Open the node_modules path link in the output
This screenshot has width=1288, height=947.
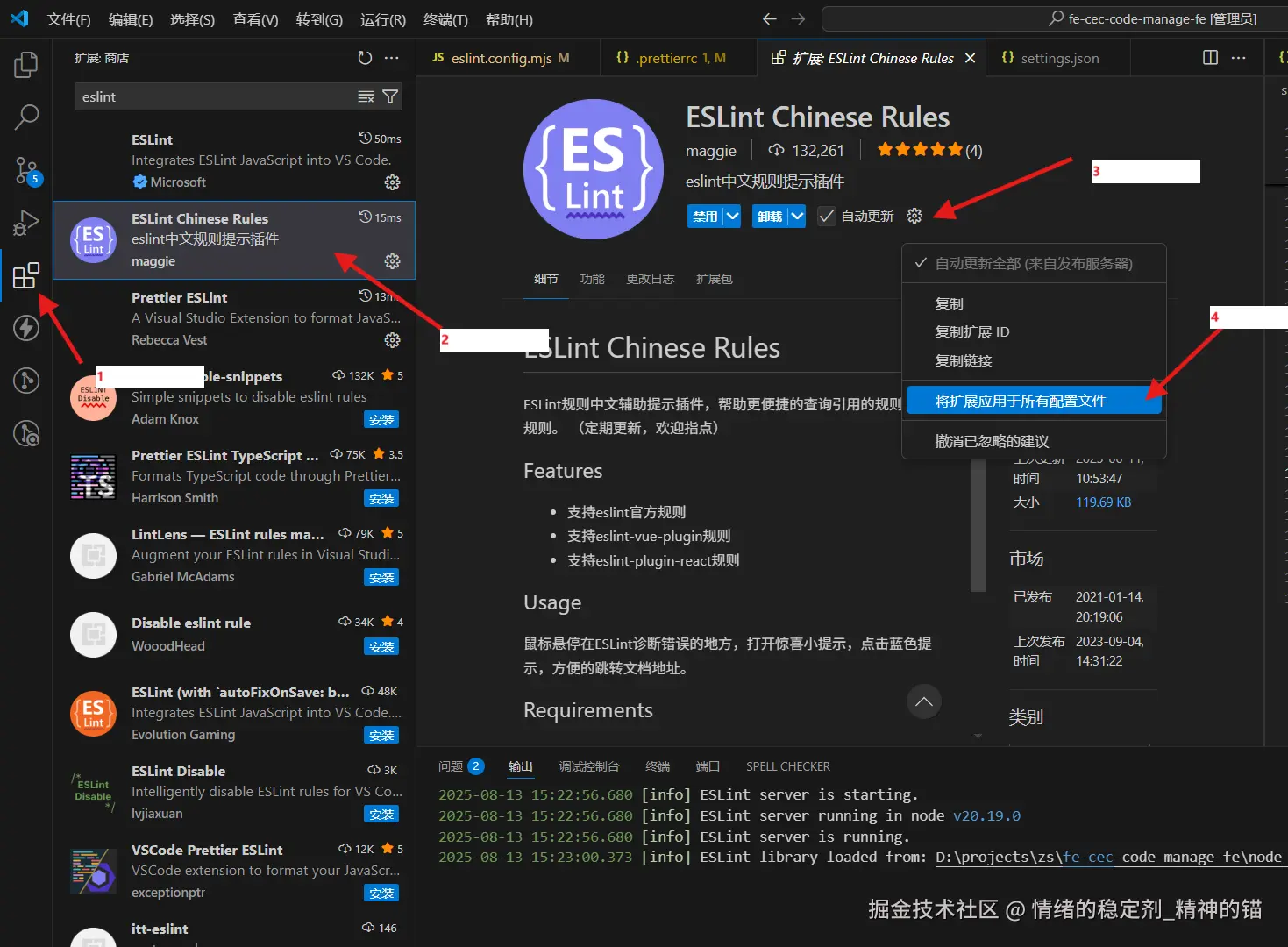click(1111, 858)
